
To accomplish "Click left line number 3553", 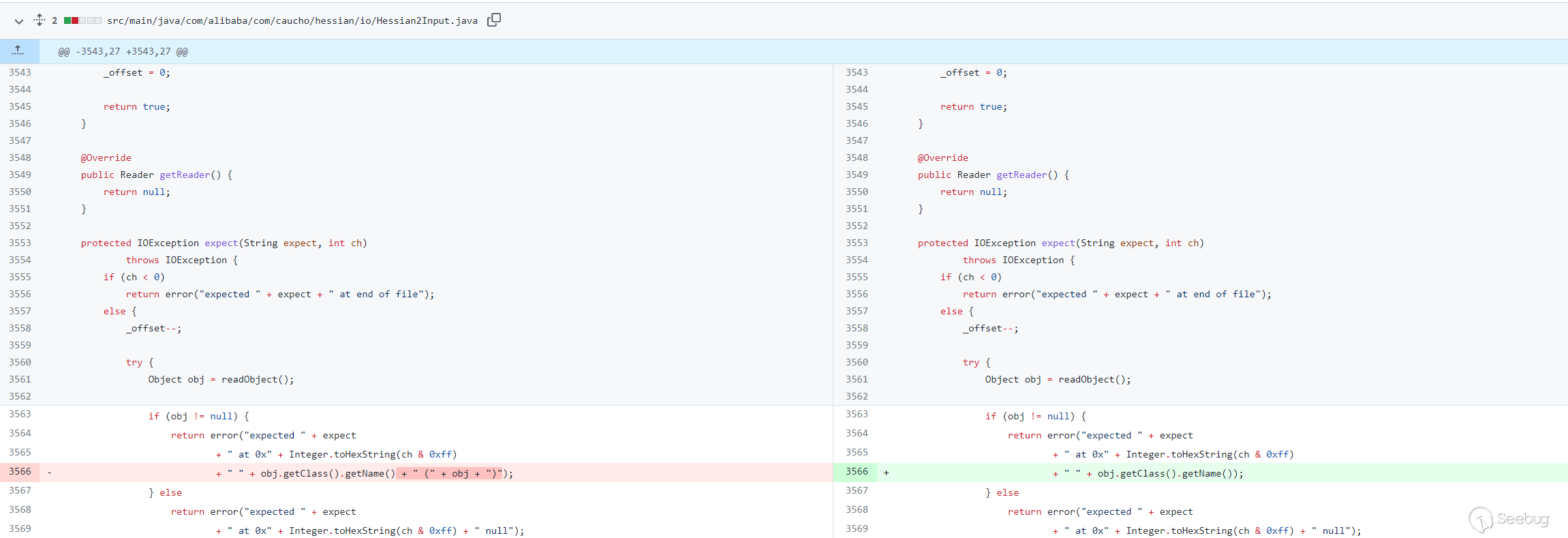I will (20, 243).
